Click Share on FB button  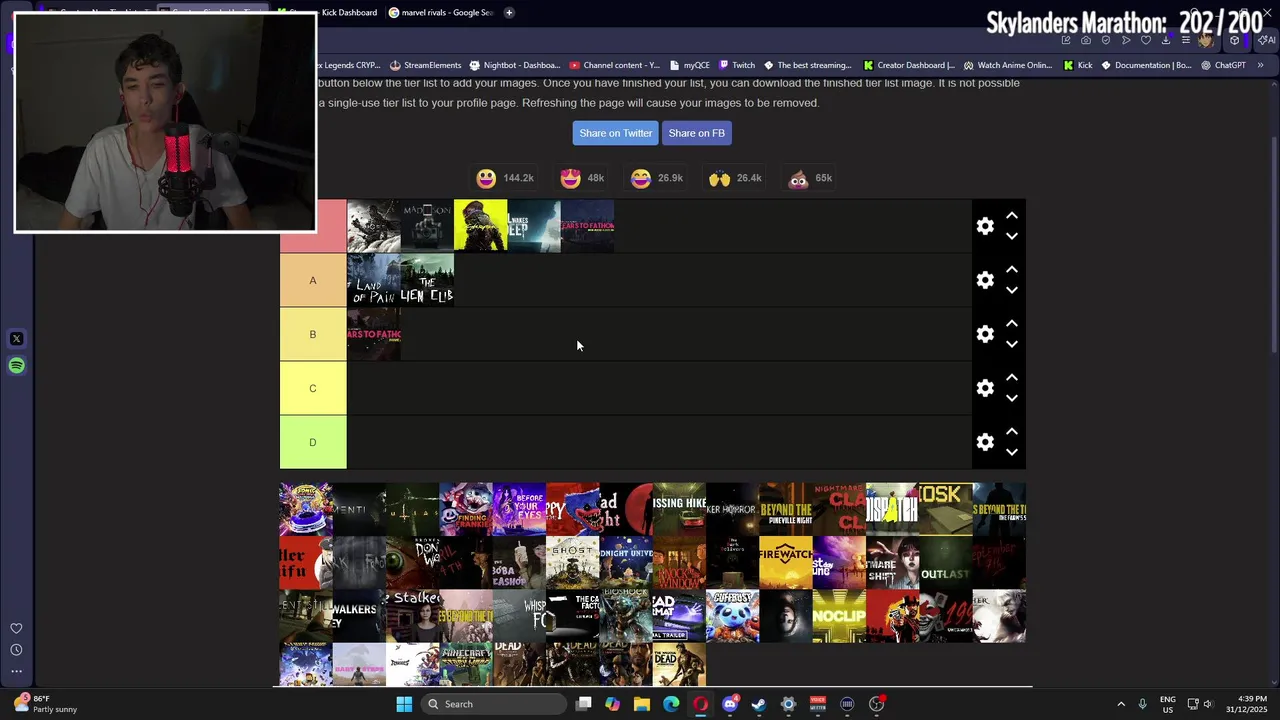696,133
